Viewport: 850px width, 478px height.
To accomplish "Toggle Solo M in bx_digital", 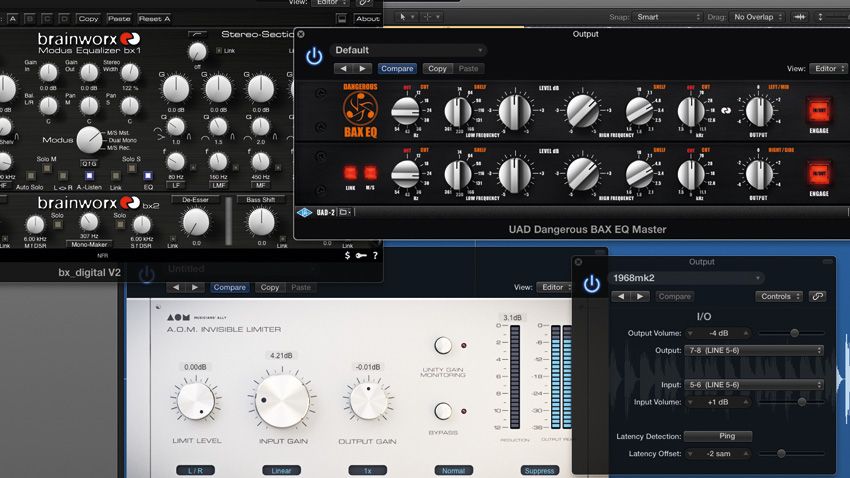I will click(47, 168).
